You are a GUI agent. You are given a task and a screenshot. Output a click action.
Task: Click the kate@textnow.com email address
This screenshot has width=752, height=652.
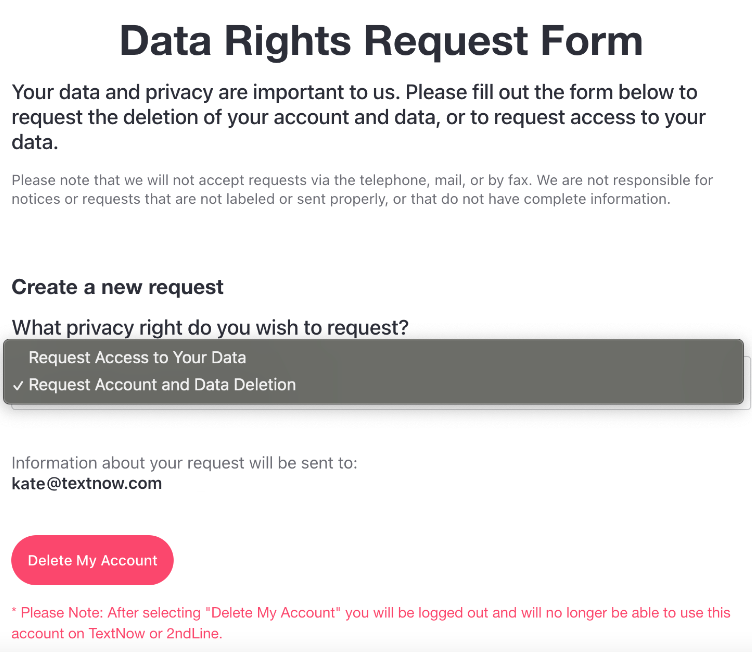point(87,483)
